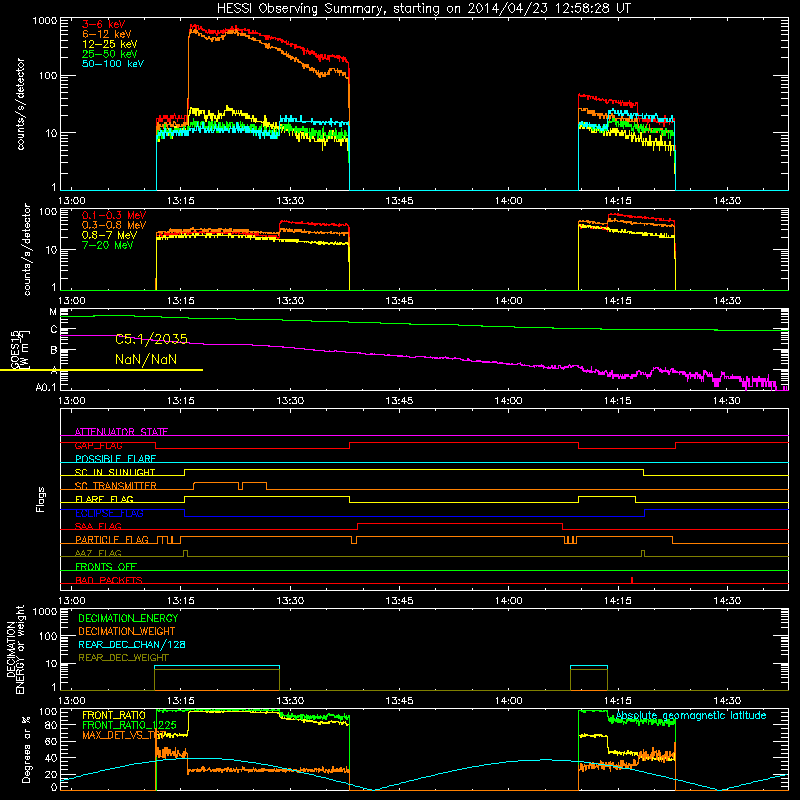
Task: Click the SC_IN_SUNLIGHT flag label
Action: point(114,472)
